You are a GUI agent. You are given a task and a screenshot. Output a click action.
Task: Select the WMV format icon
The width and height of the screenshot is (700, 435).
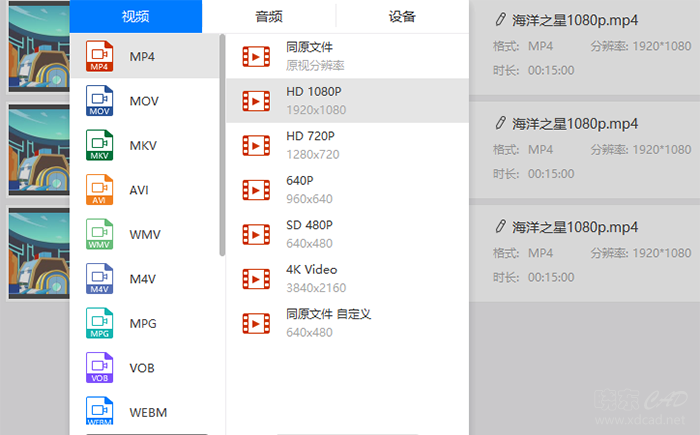tap(99, 234)
